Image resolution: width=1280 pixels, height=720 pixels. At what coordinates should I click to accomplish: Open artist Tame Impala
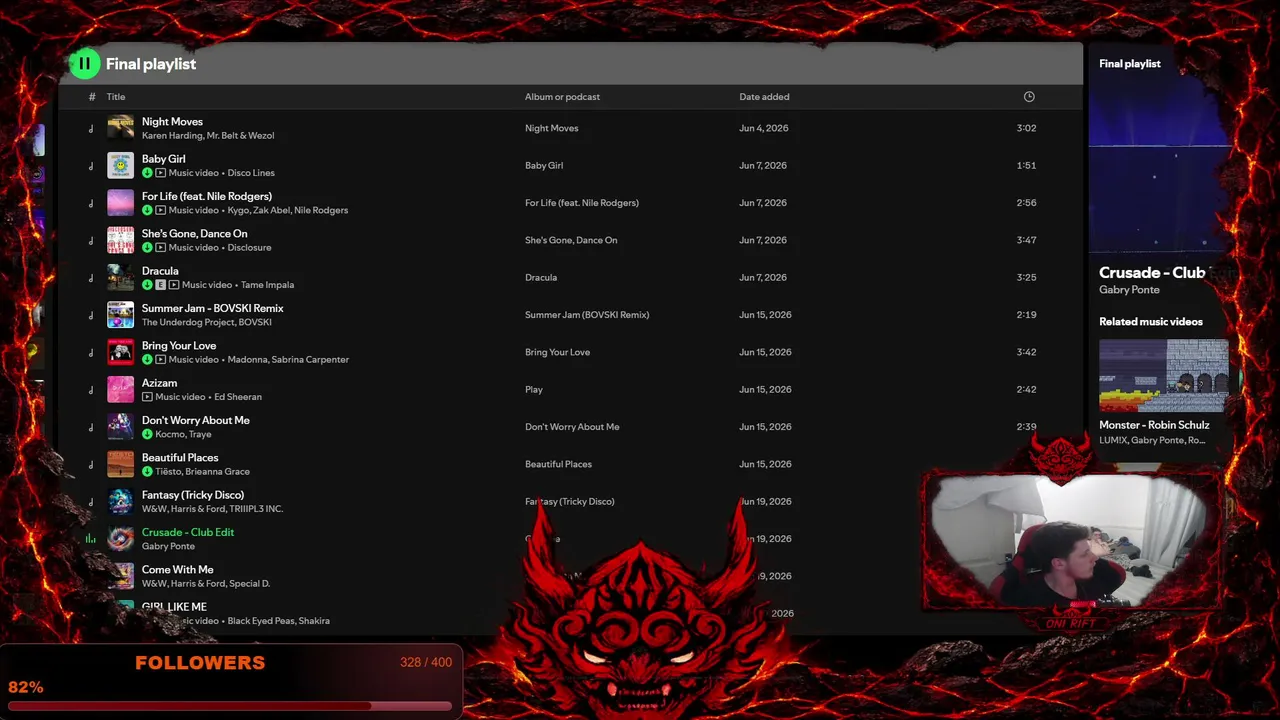pos(267,285)
